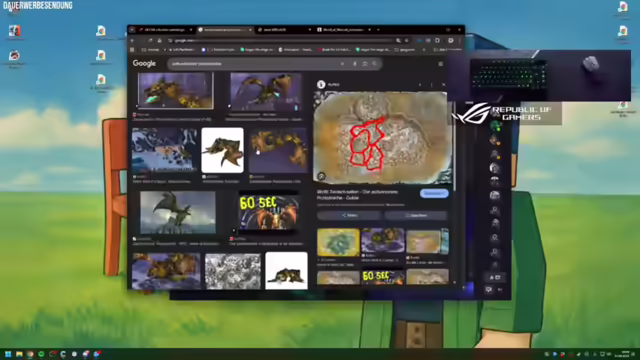Close the first browser tab
The height and width of the screenshot is (360, 640).
(191, 30)
